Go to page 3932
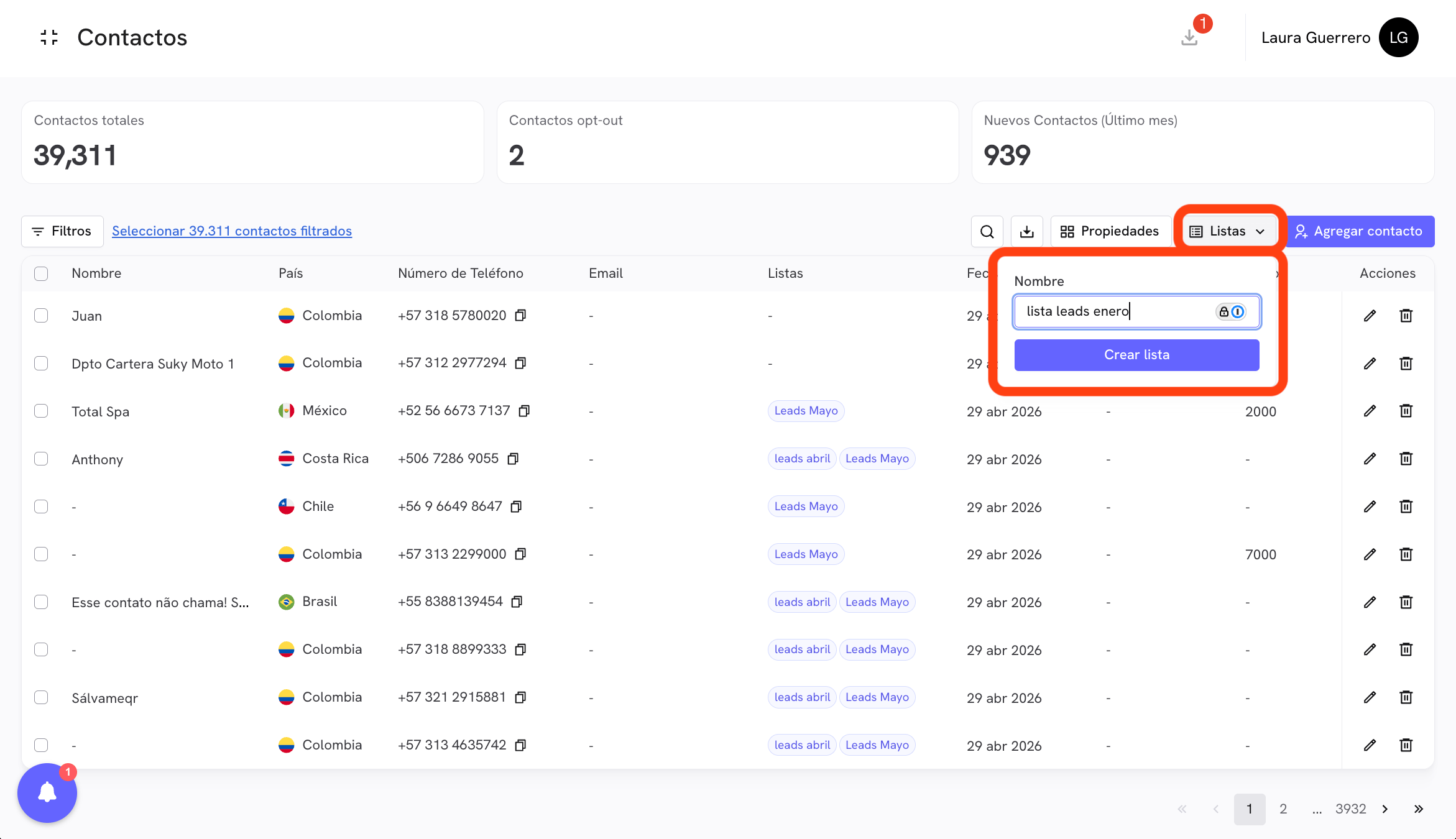 click(1350, 809)
